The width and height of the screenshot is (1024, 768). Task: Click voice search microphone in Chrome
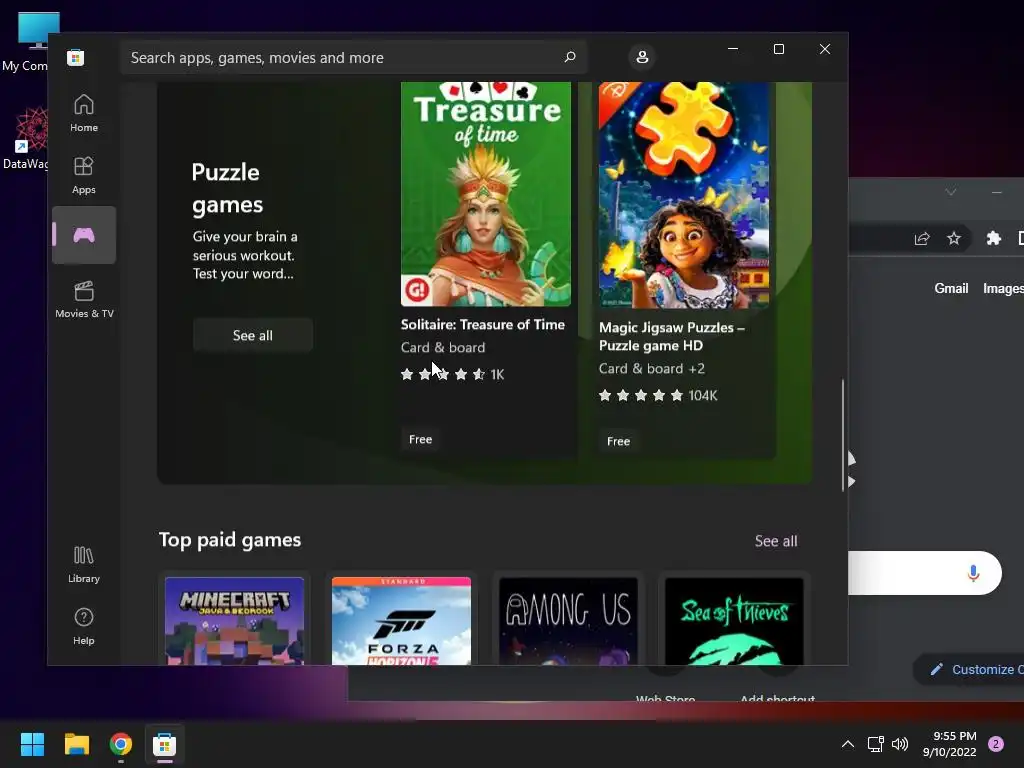coord(973,573)
